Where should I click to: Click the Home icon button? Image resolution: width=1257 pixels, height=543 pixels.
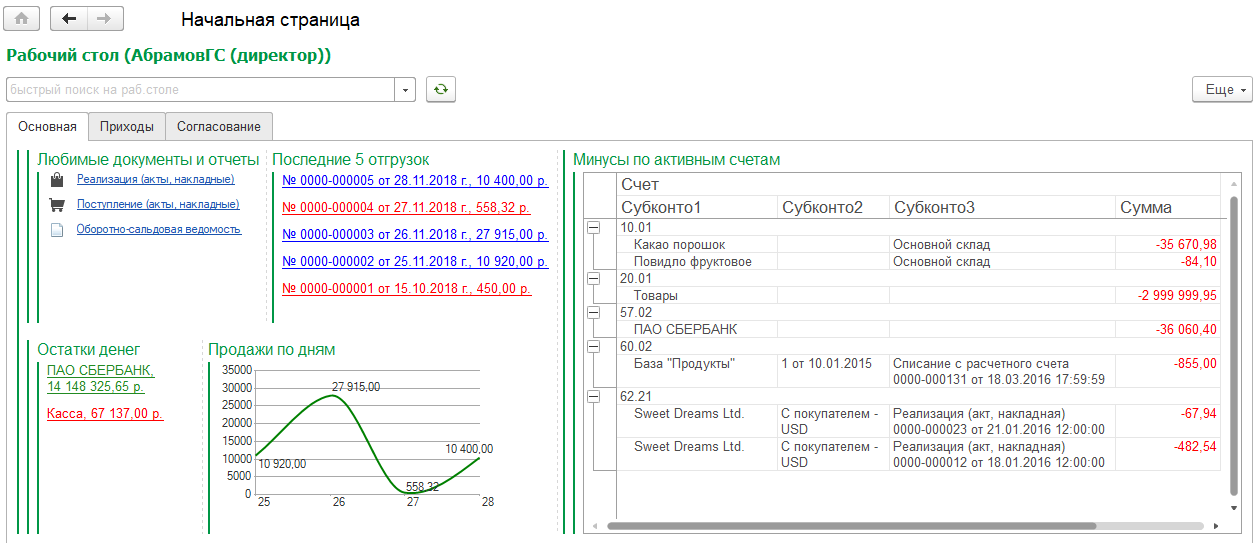21,19
